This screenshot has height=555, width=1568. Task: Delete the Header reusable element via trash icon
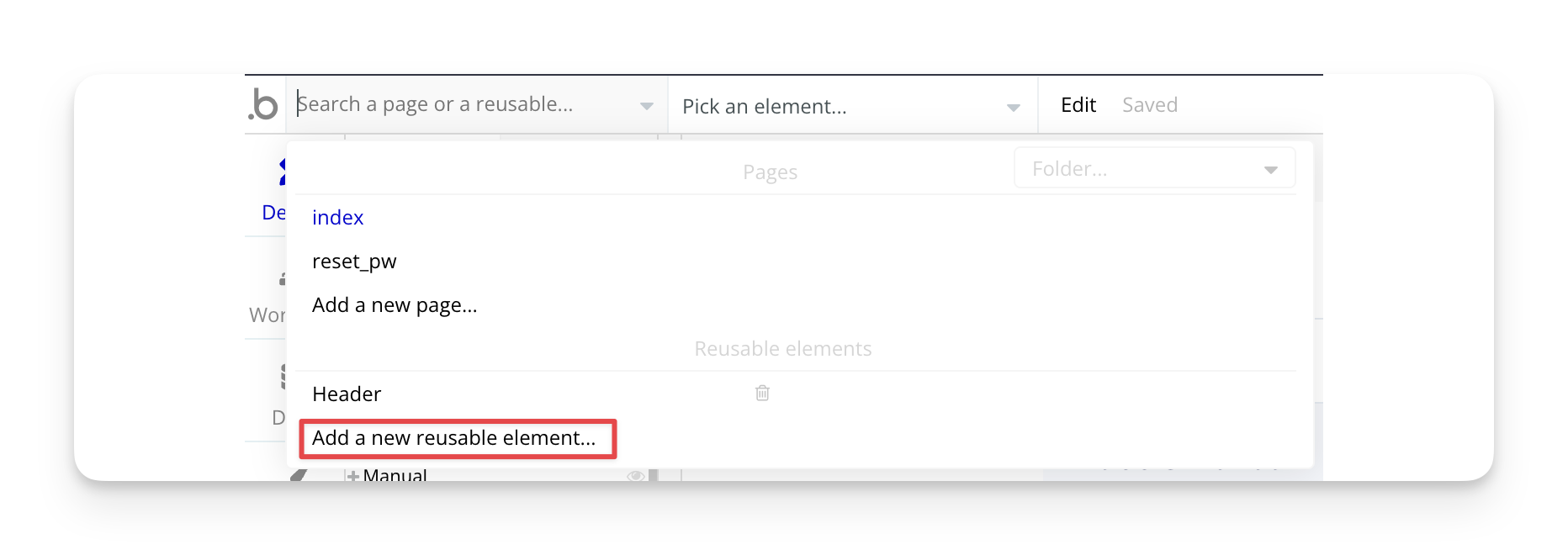[762, 393]
